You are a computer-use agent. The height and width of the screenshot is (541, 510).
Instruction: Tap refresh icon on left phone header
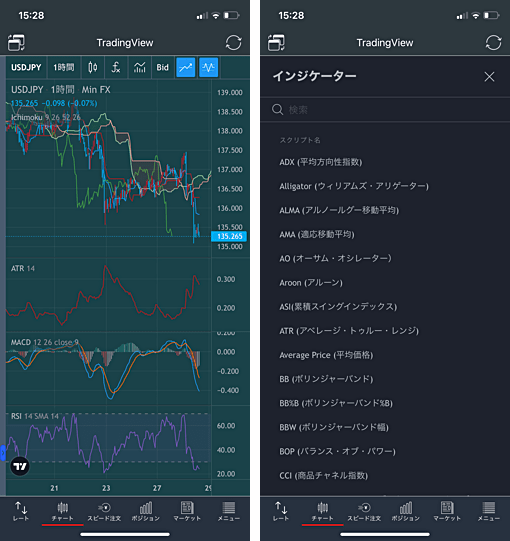233,42
